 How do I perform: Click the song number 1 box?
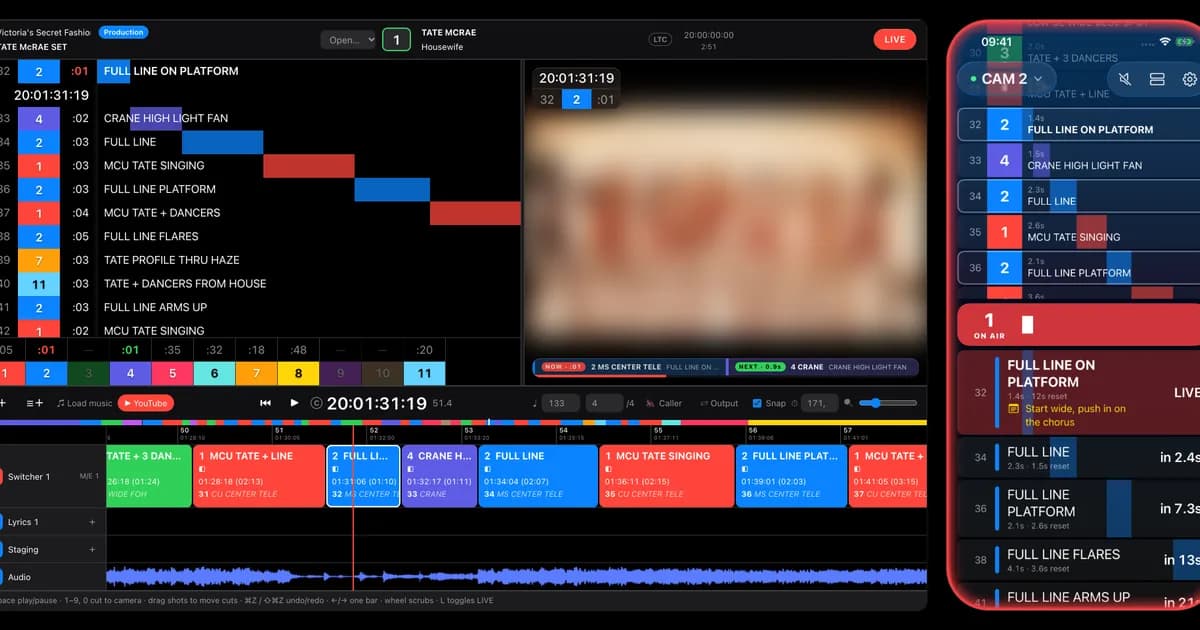pos(397,40)
